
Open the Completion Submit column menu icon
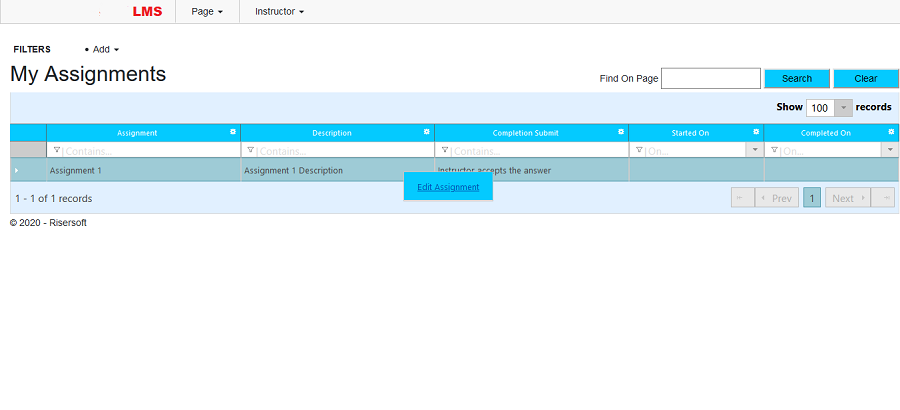[x=621, y=132]
